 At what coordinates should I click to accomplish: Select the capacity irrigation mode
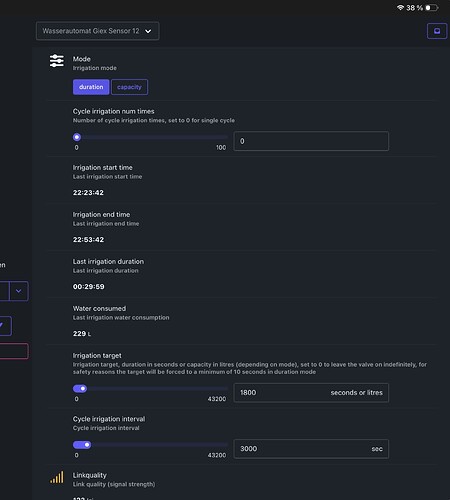click(129, 87)
